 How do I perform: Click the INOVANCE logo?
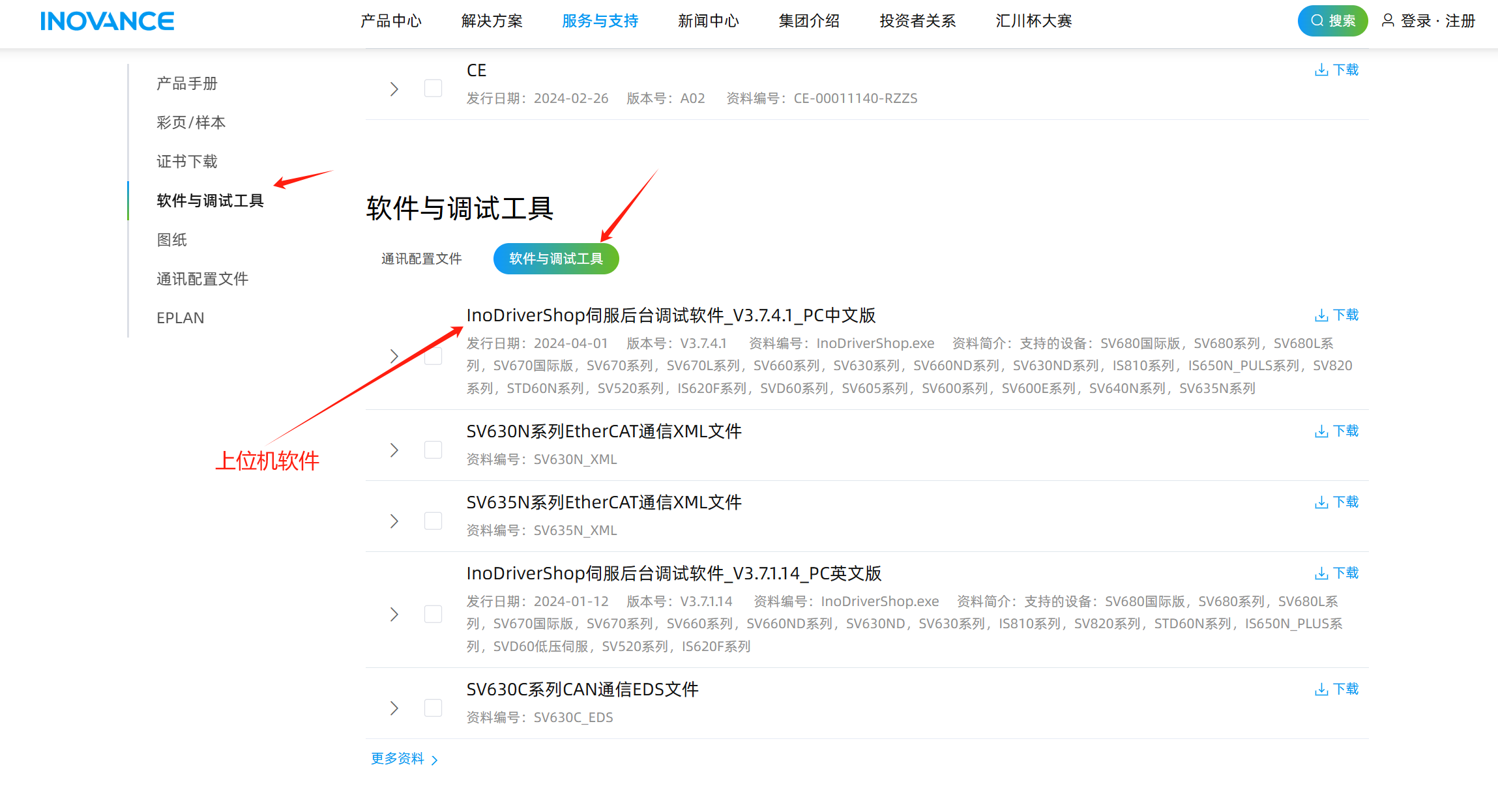coord(107,22)
